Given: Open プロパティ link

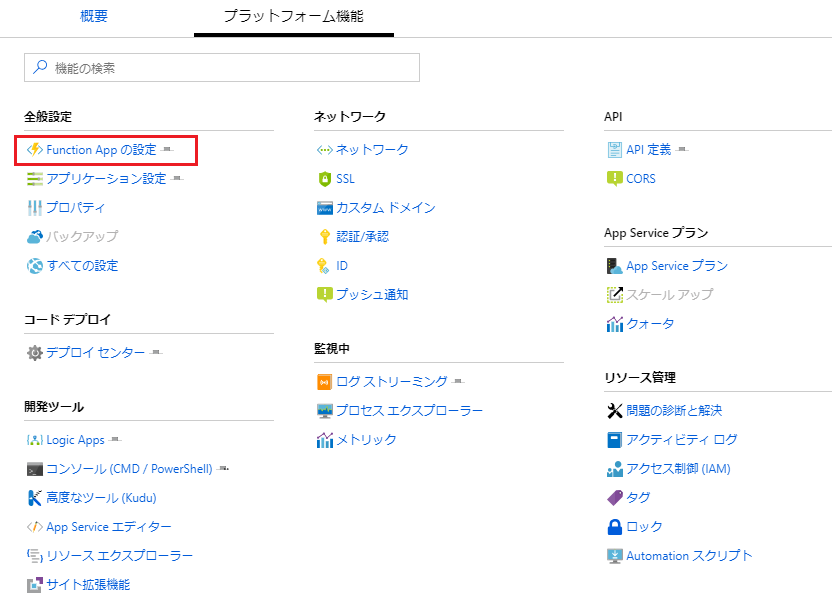Looking at the screenshot, I should (x=75, y=207).
